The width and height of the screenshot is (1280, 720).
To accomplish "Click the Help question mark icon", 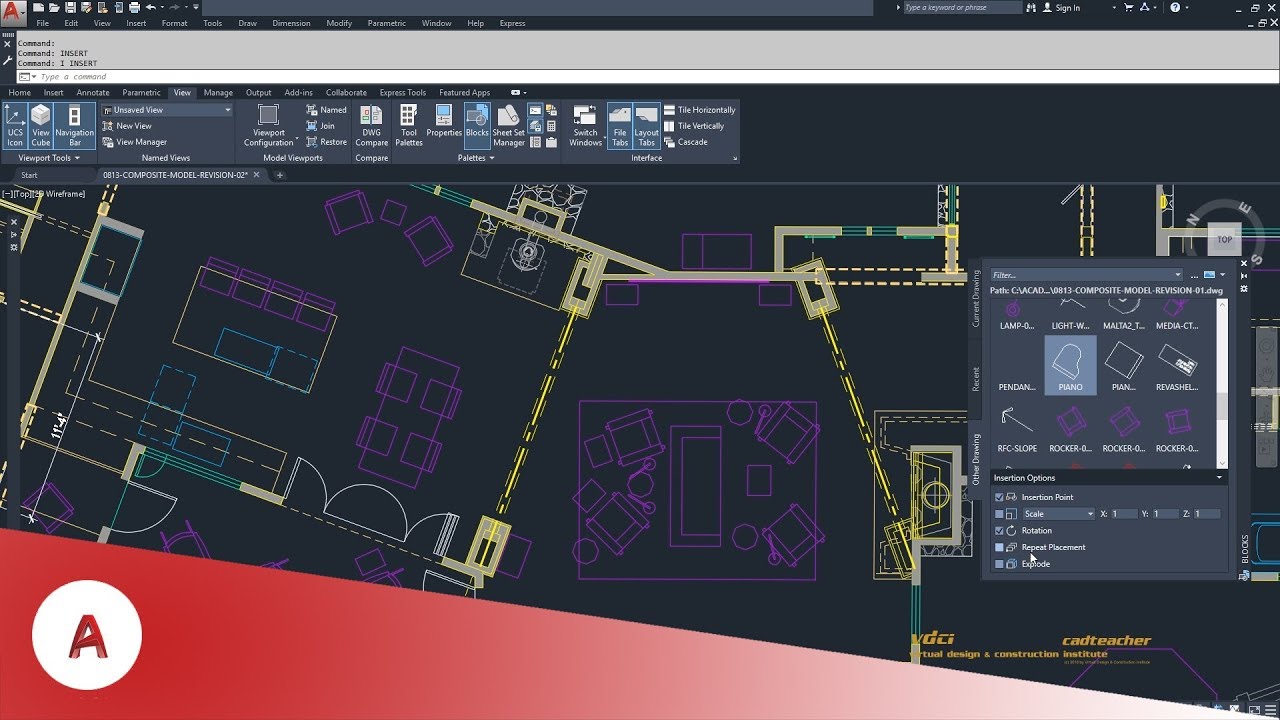I will (1174, 8).
